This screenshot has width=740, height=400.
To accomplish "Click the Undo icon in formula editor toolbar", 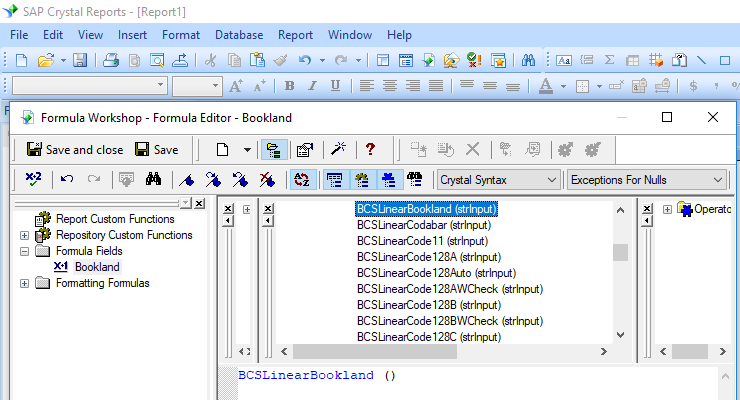I will tap(67, 179).
